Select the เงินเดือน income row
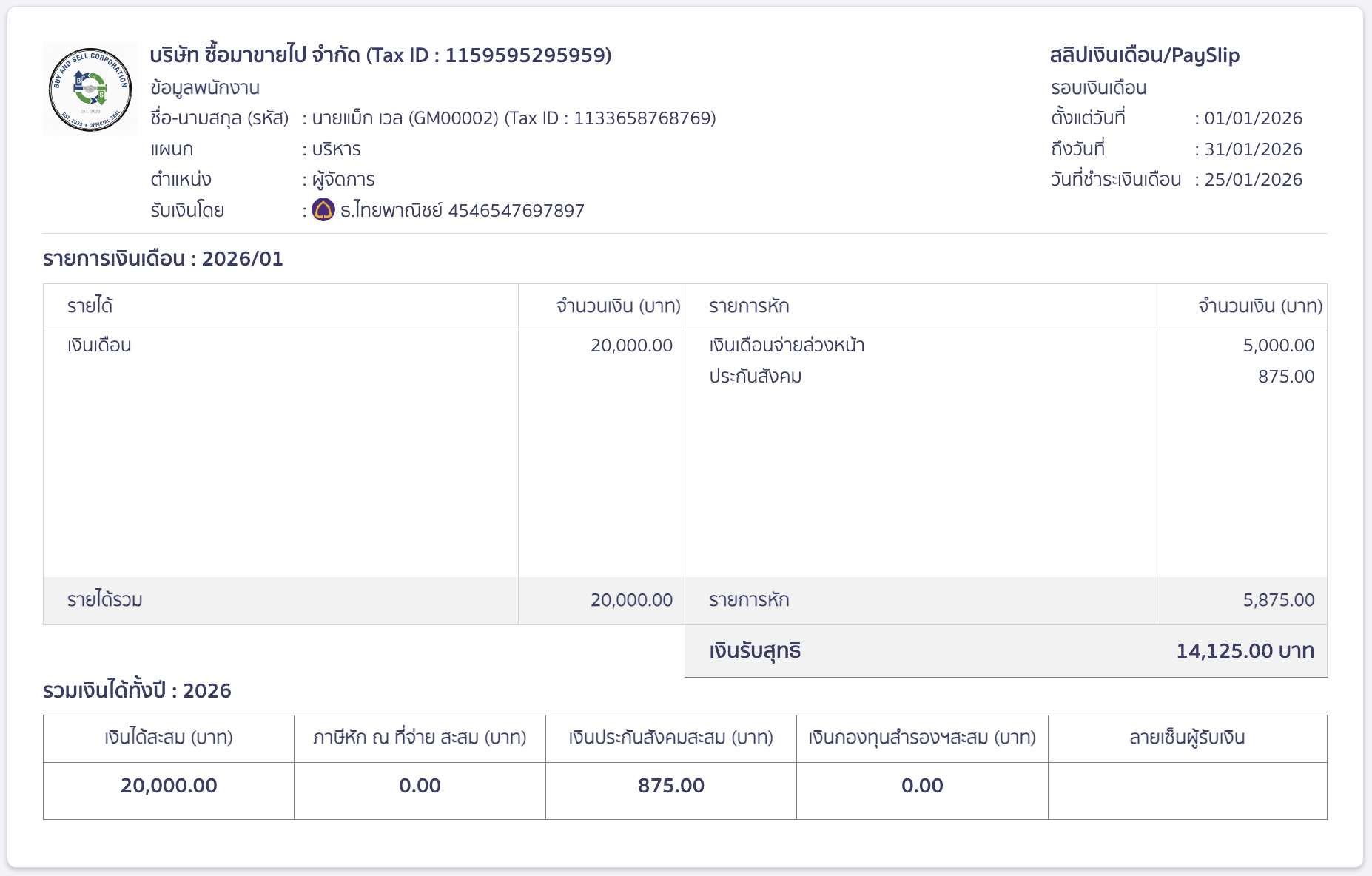This screenshot has height=876, width=1372. (100, 346)
